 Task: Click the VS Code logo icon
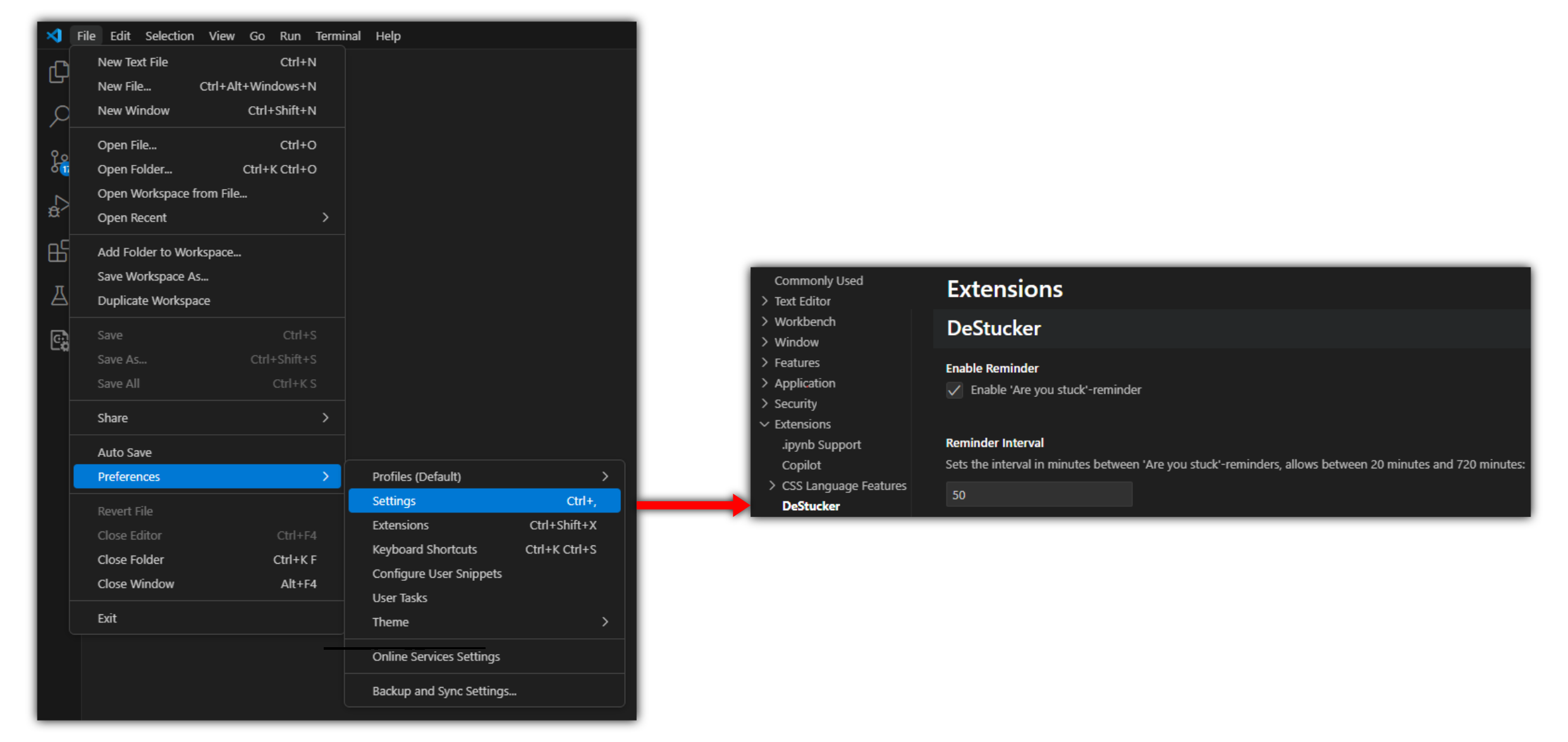point(54,35)
